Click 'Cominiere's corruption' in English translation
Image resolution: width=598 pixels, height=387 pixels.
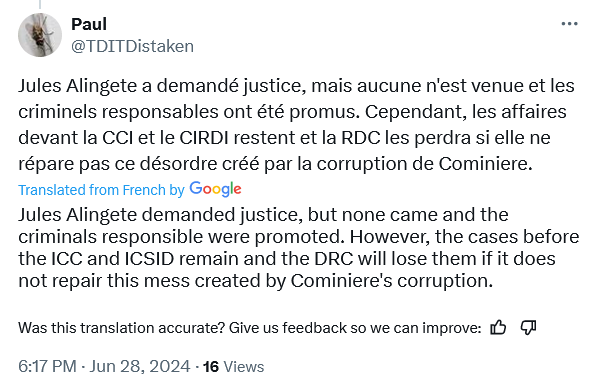point(389,281)
